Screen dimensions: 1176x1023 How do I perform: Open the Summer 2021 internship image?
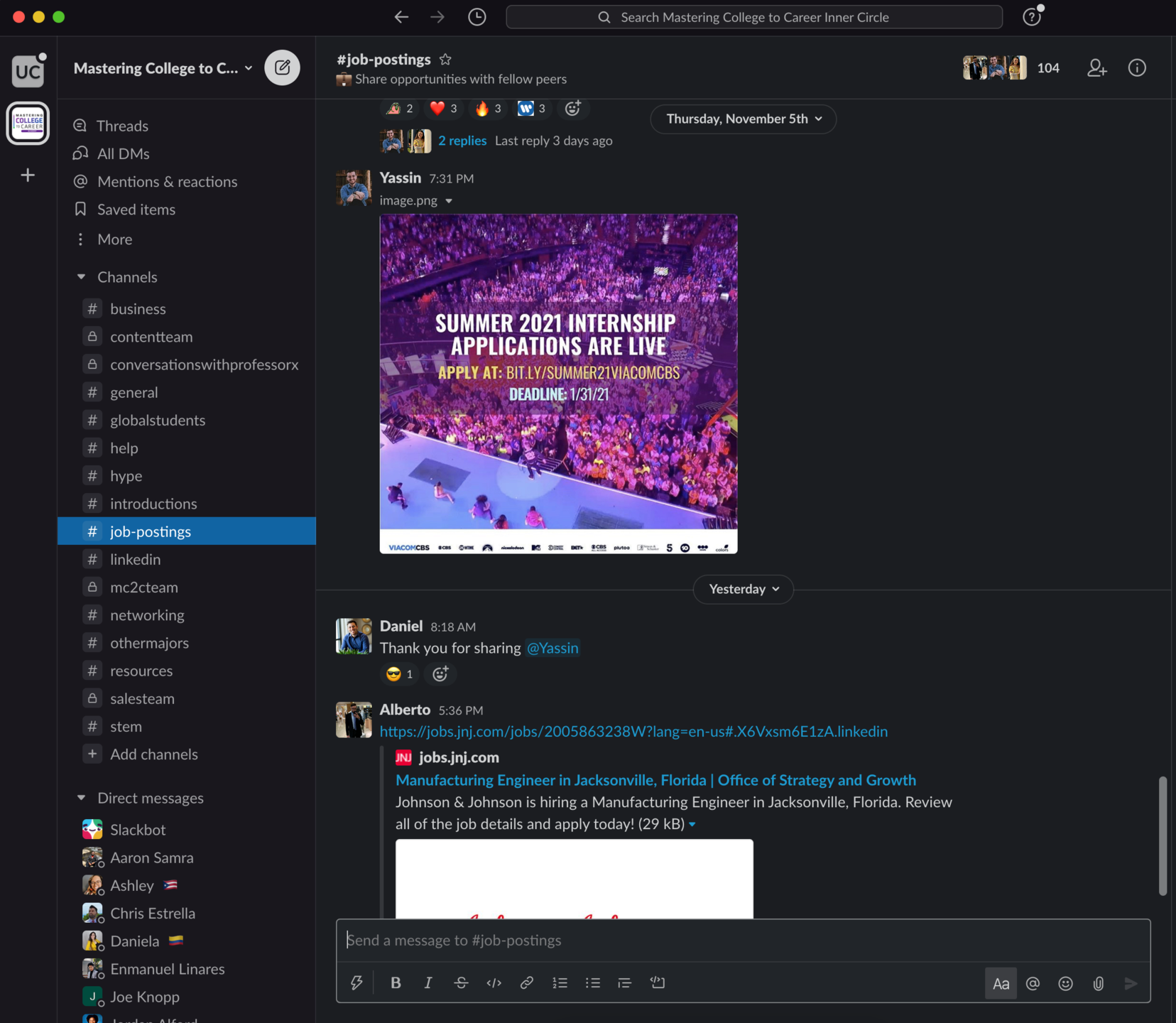pyautogui.click(x=558, y=384)
